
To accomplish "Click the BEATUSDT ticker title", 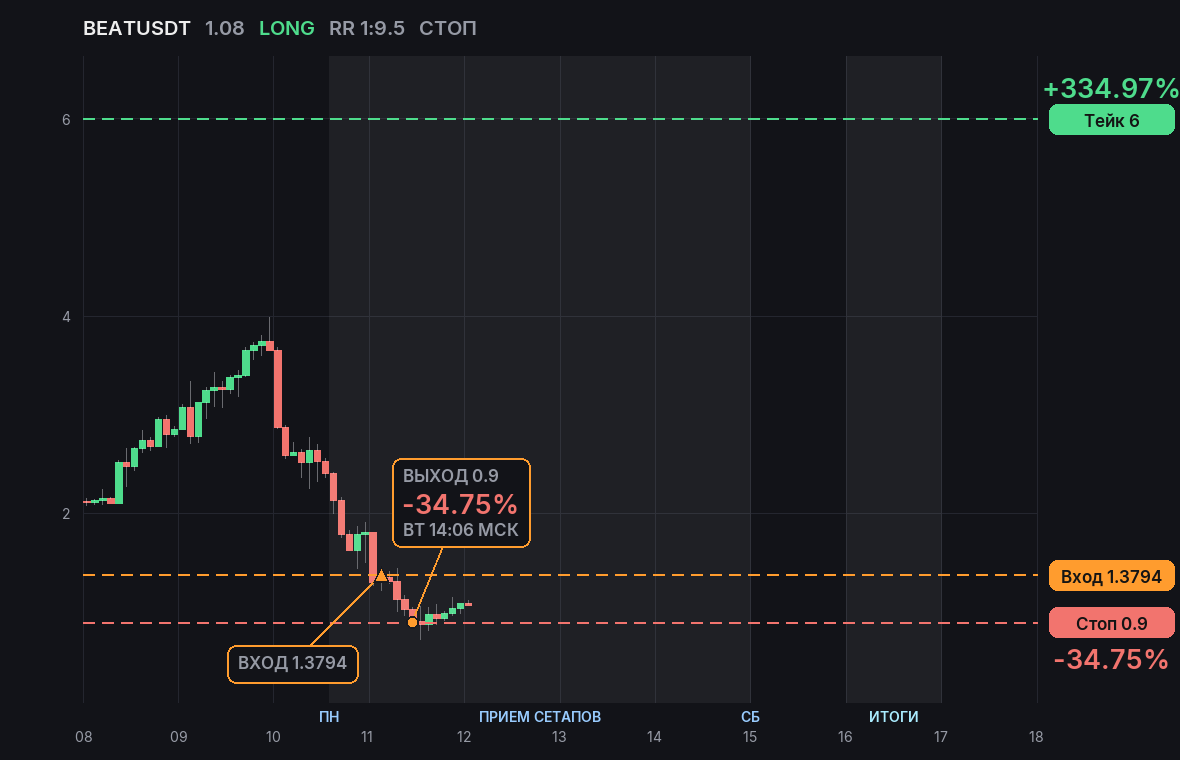I will (136, 29).
